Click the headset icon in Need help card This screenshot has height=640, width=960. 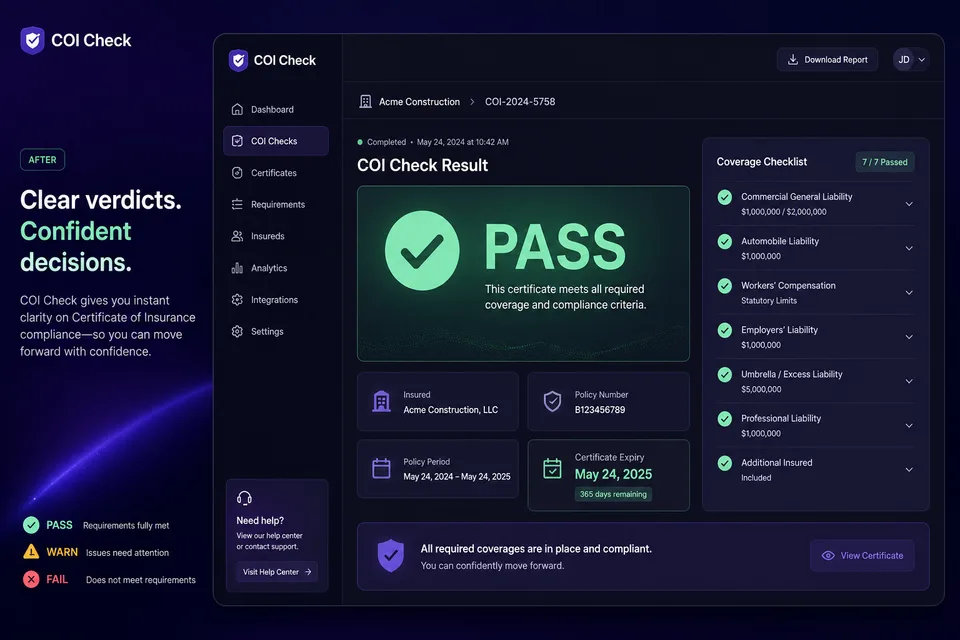coord(244,498)
